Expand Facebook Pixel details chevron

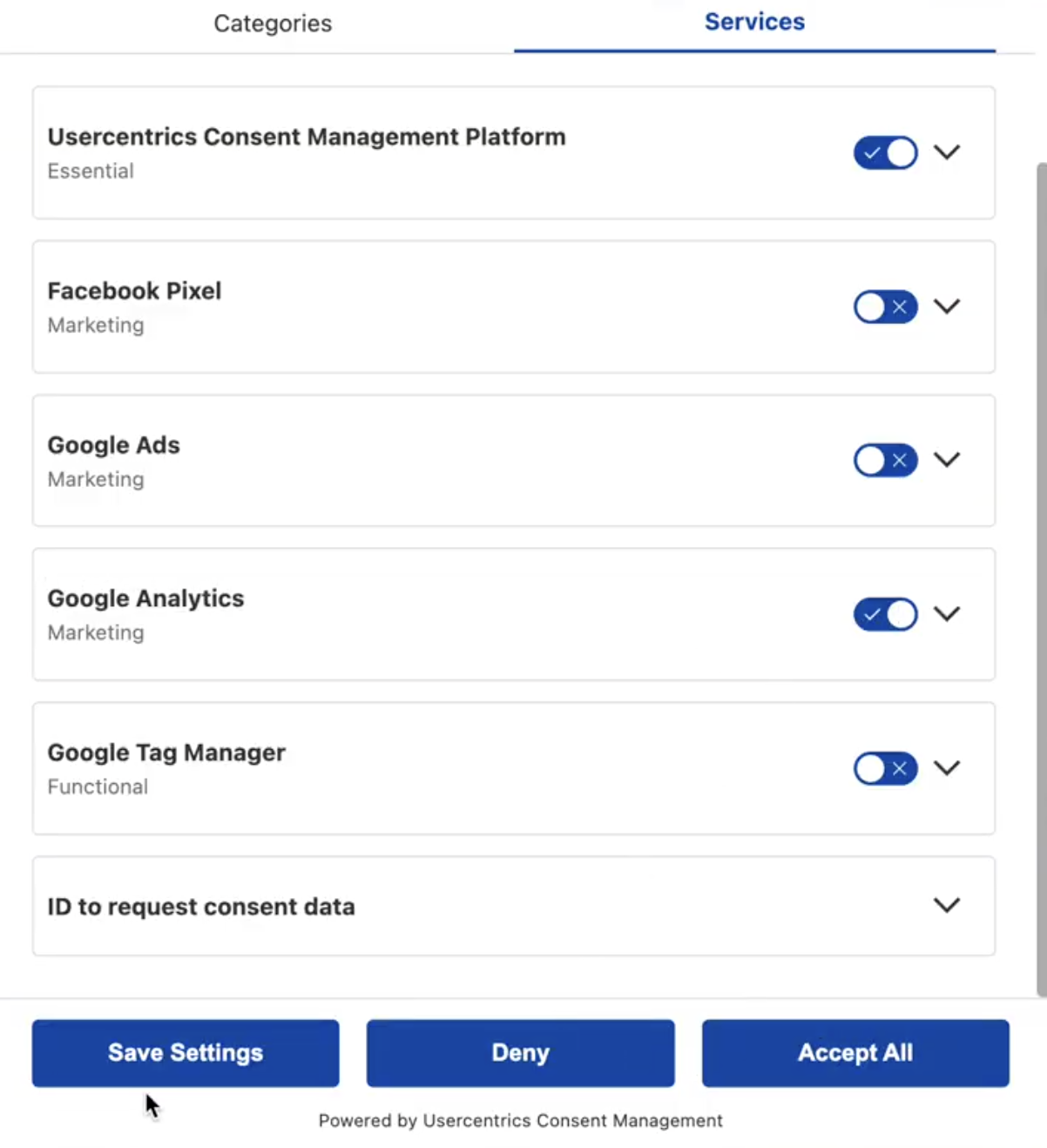pos(947,306)
